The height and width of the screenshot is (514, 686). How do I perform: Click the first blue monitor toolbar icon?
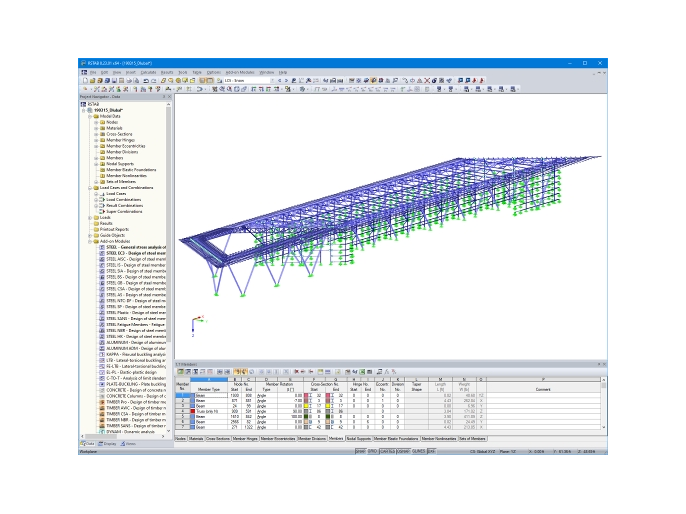460,80
